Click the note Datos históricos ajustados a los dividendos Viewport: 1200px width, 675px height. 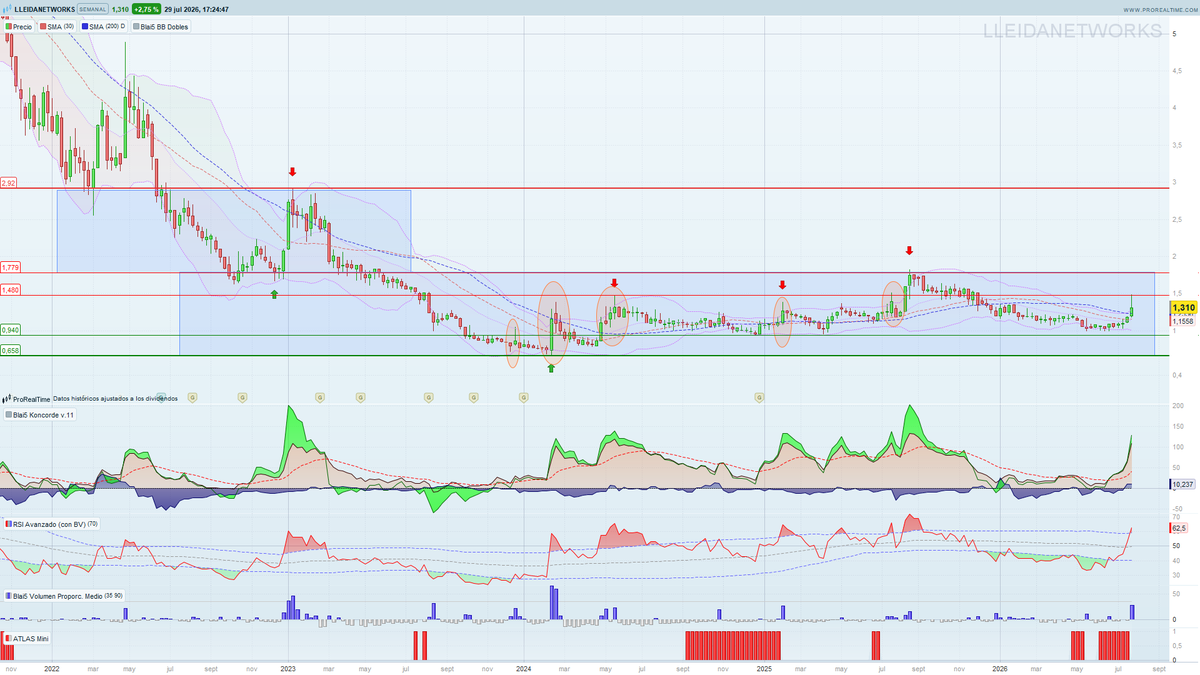[115, 398]
